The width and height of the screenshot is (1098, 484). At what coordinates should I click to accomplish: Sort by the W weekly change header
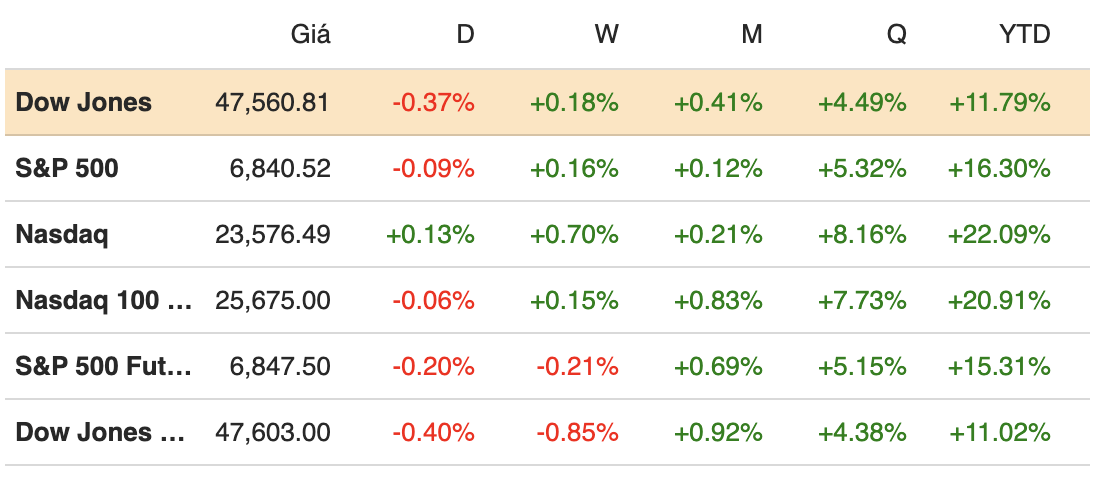click(x=606, y=35)
